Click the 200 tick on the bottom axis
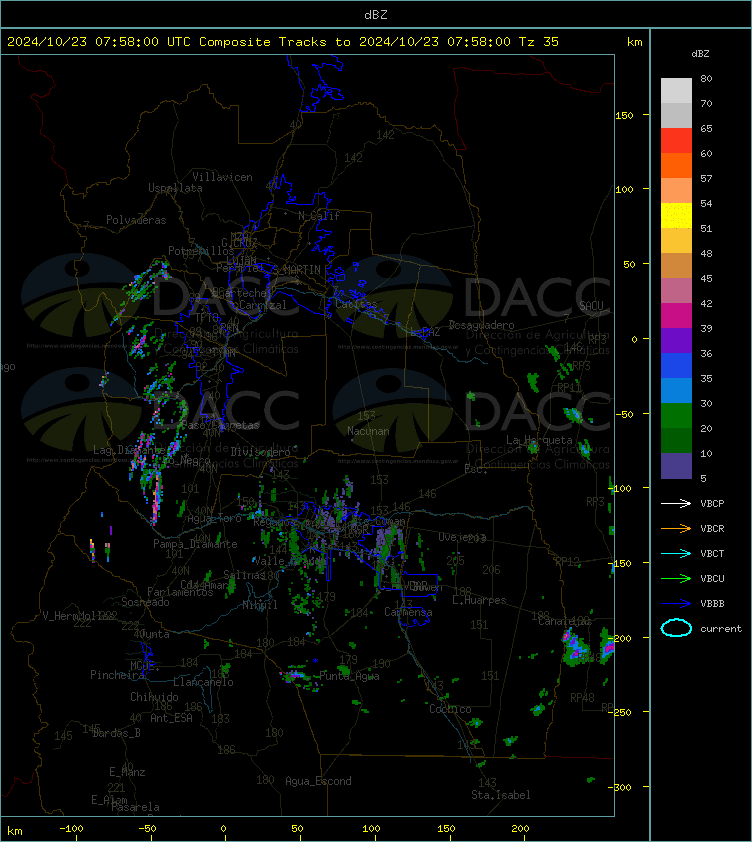Screen dimensions: 752x842 [x=520, y=829]
